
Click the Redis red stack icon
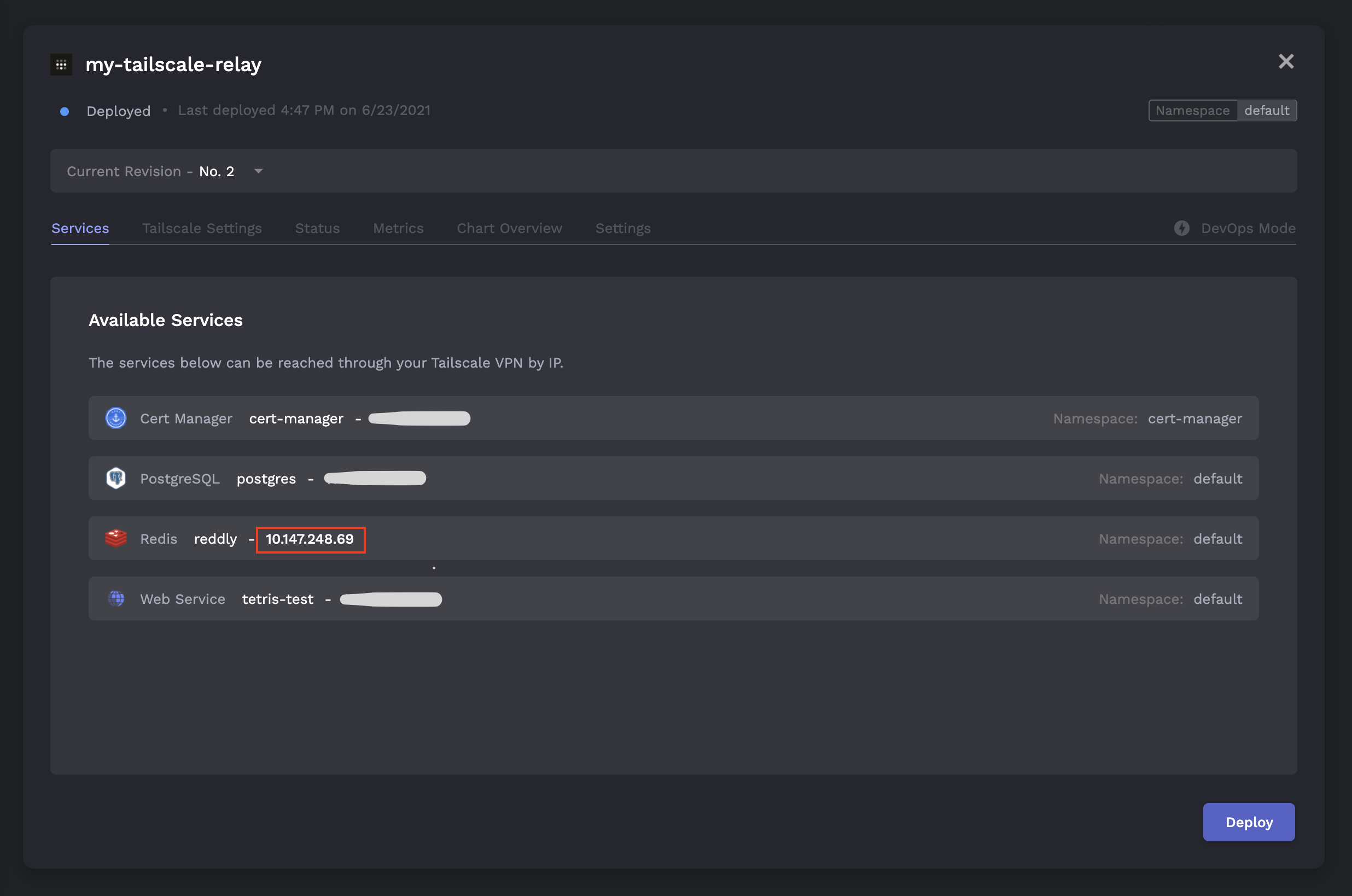[116, 538]
